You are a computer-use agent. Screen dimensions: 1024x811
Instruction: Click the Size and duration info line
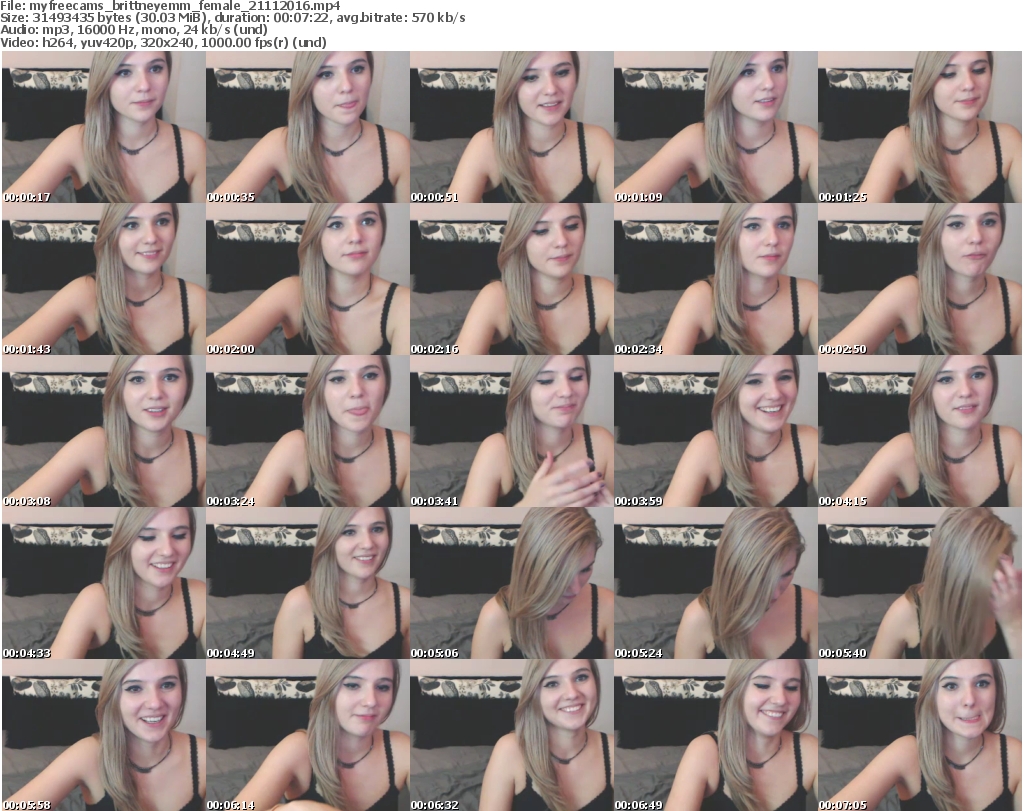(x=233, y=18)
